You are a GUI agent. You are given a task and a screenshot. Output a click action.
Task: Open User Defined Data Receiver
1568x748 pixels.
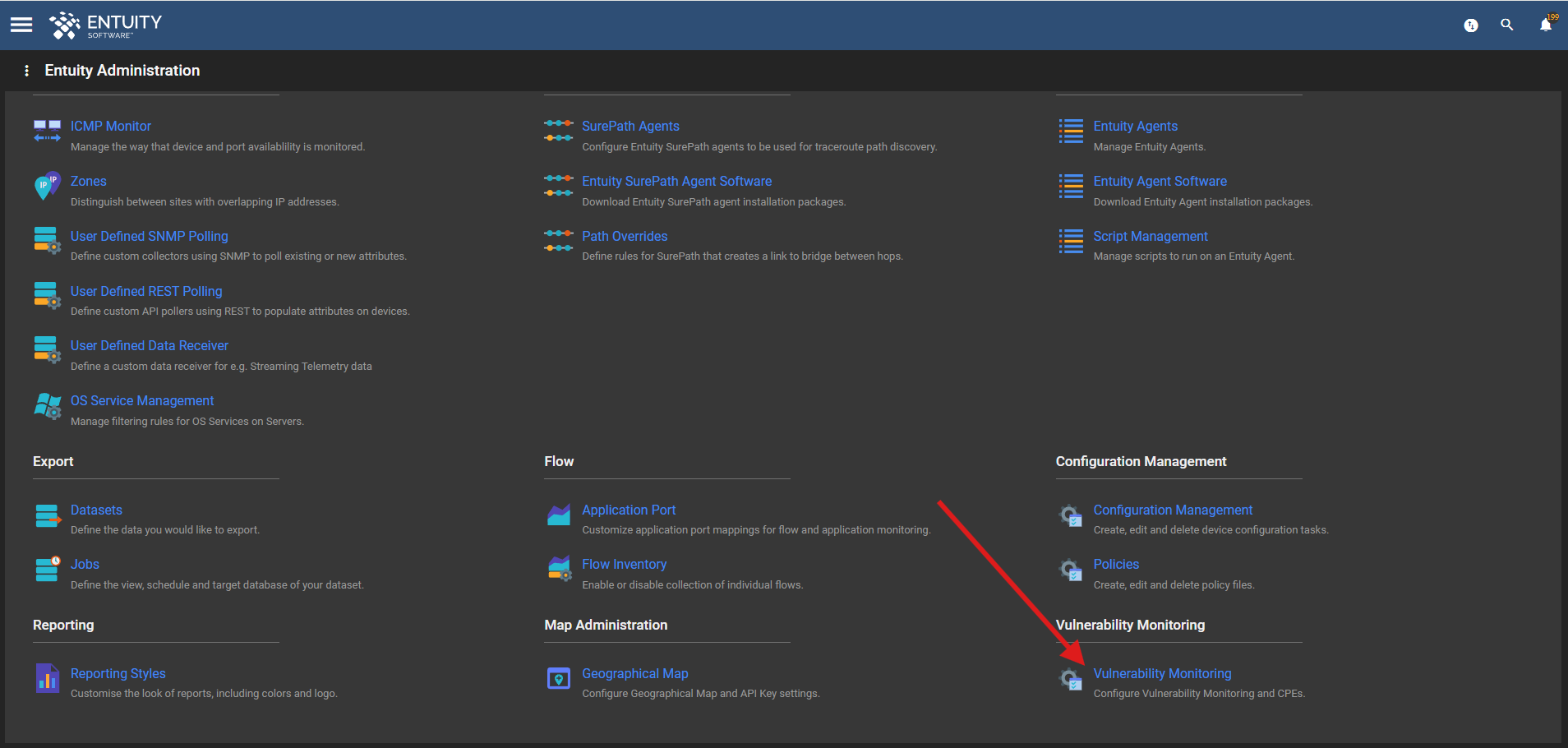[x=150, y=345]
